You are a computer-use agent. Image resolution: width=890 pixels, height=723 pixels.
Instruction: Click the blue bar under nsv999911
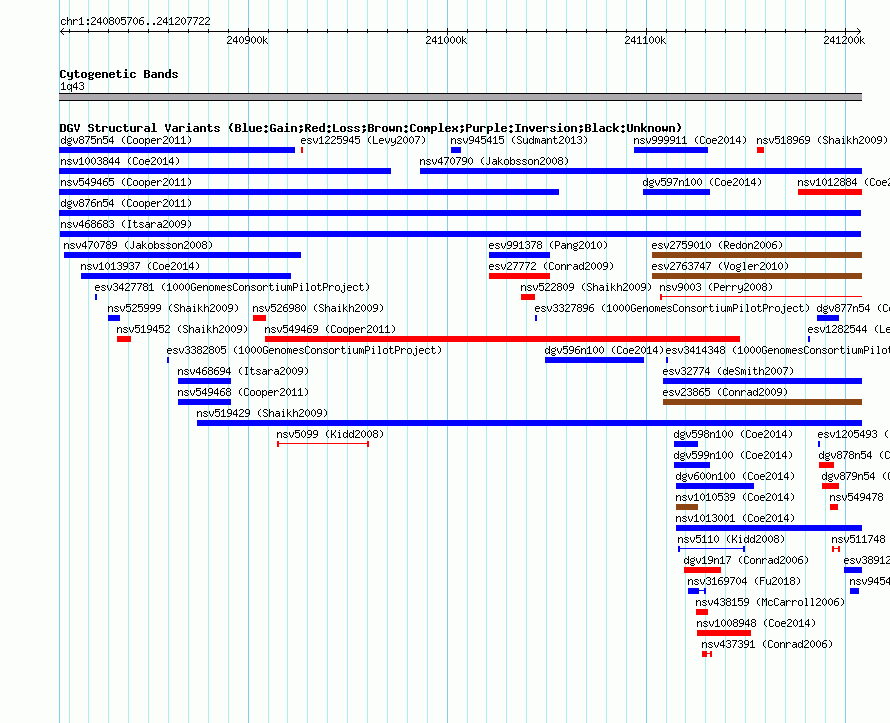[x=671, y=150]
